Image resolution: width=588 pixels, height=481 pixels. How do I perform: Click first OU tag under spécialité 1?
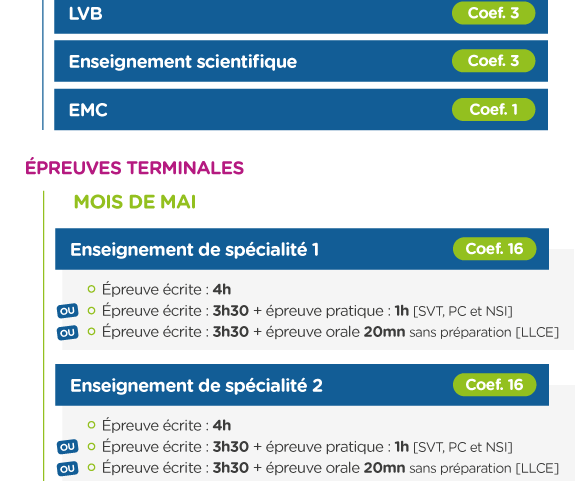[x=68, y=311]
